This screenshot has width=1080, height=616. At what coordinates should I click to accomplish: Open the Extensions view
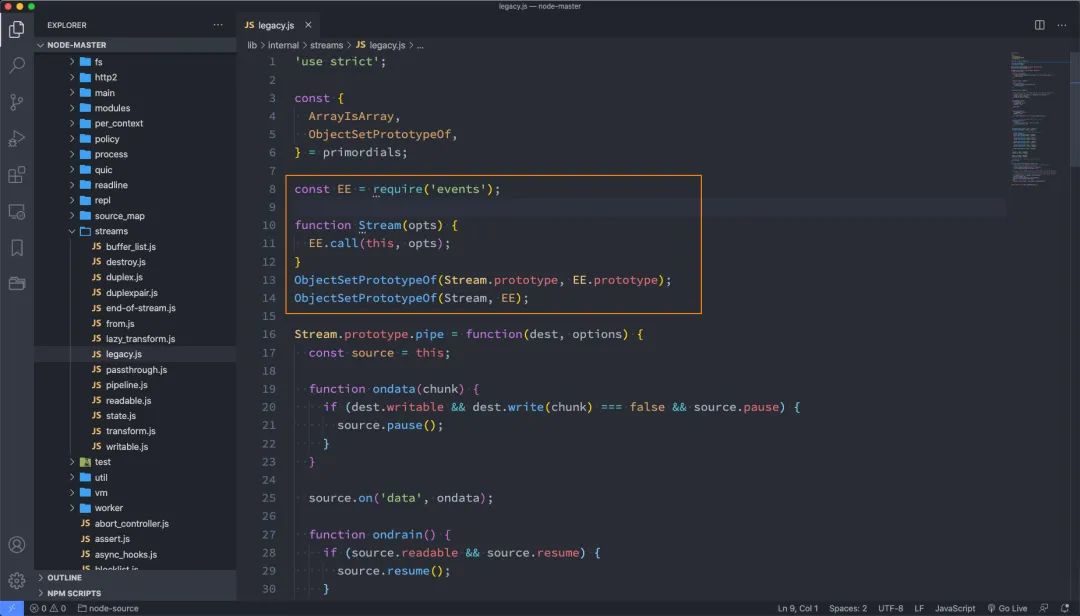[17, 175]
